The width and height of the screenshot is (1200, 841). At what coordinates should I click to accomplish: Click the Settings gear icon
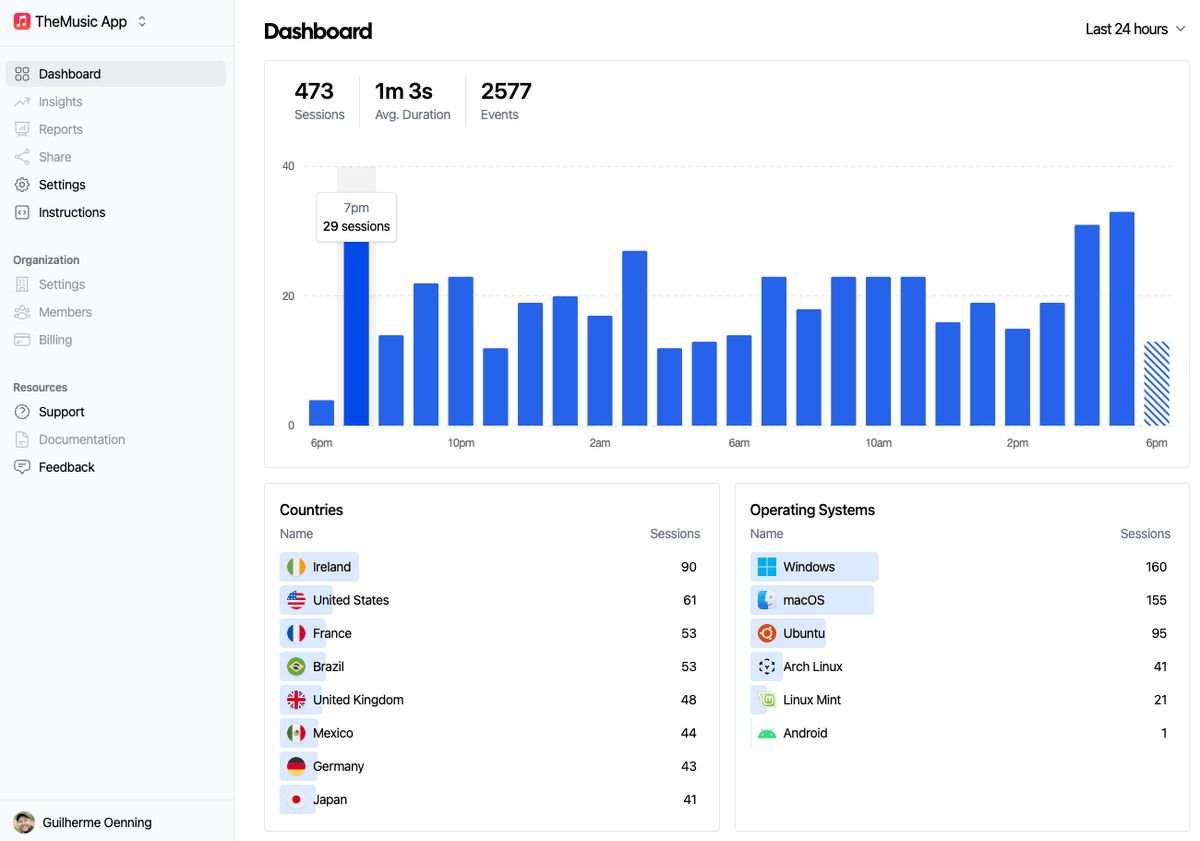20,184
